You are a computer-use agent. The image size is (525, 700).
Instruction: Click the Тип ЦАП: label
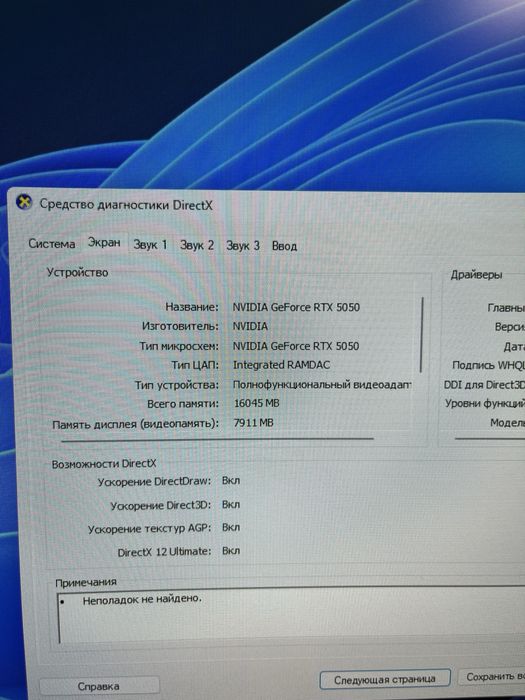(195, 365)
